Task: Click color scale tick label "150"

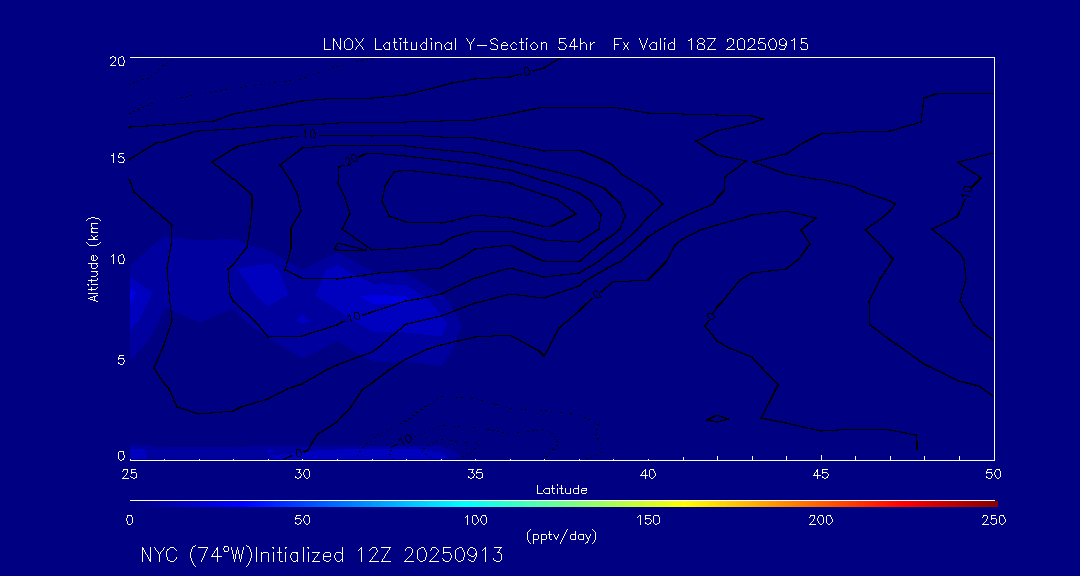Action: pos(648,520)
